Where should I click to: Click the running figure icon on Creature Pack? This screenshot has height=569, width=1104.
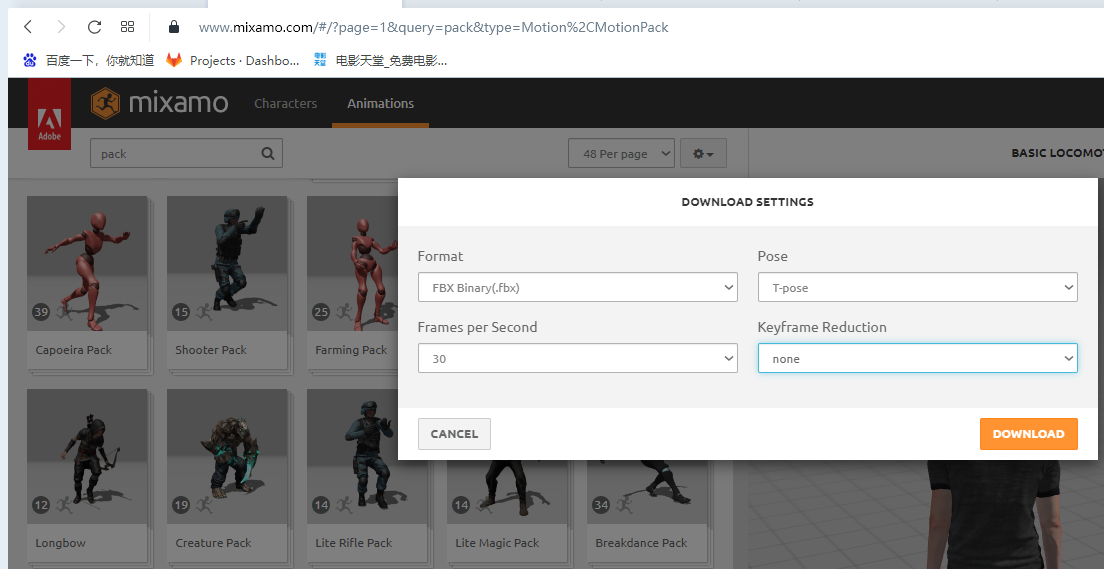203,505
